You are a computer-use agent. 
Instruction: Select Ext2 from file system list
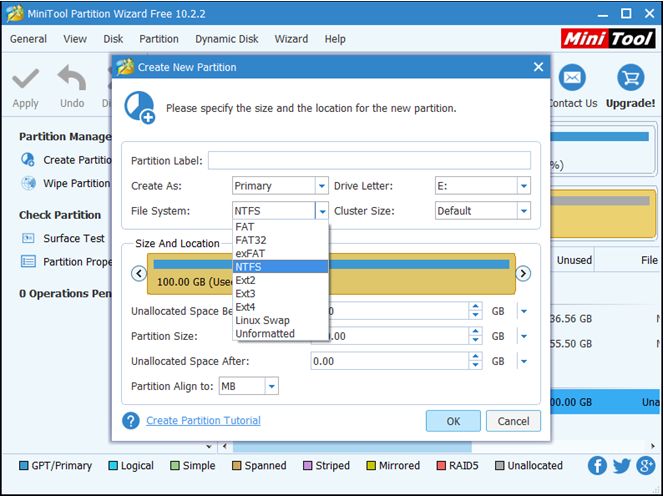[280, 280]
